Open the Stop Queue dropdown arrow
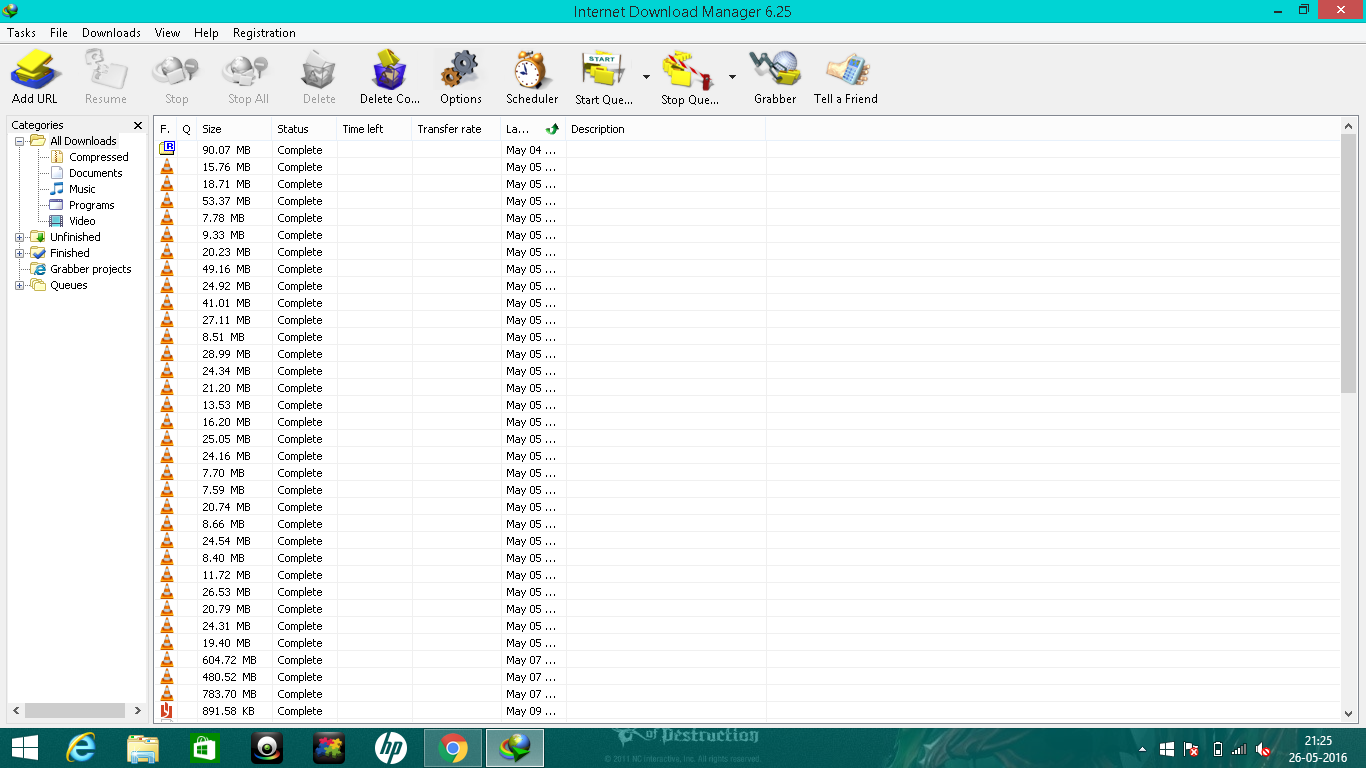Image resolution: width=1366 pixels, height=768 pixels. point(732,77)
